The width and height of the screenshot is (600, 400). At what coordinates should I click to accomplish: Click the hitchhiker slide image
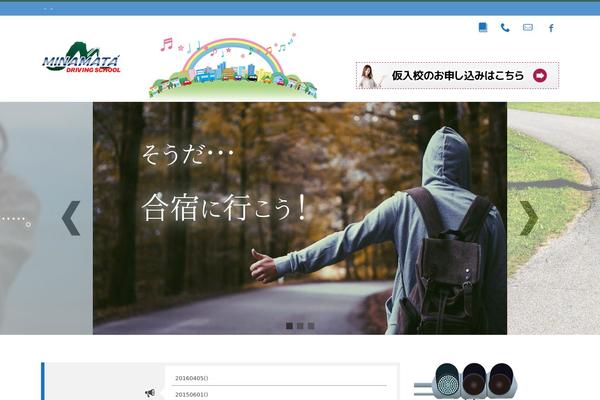(300, 218)
